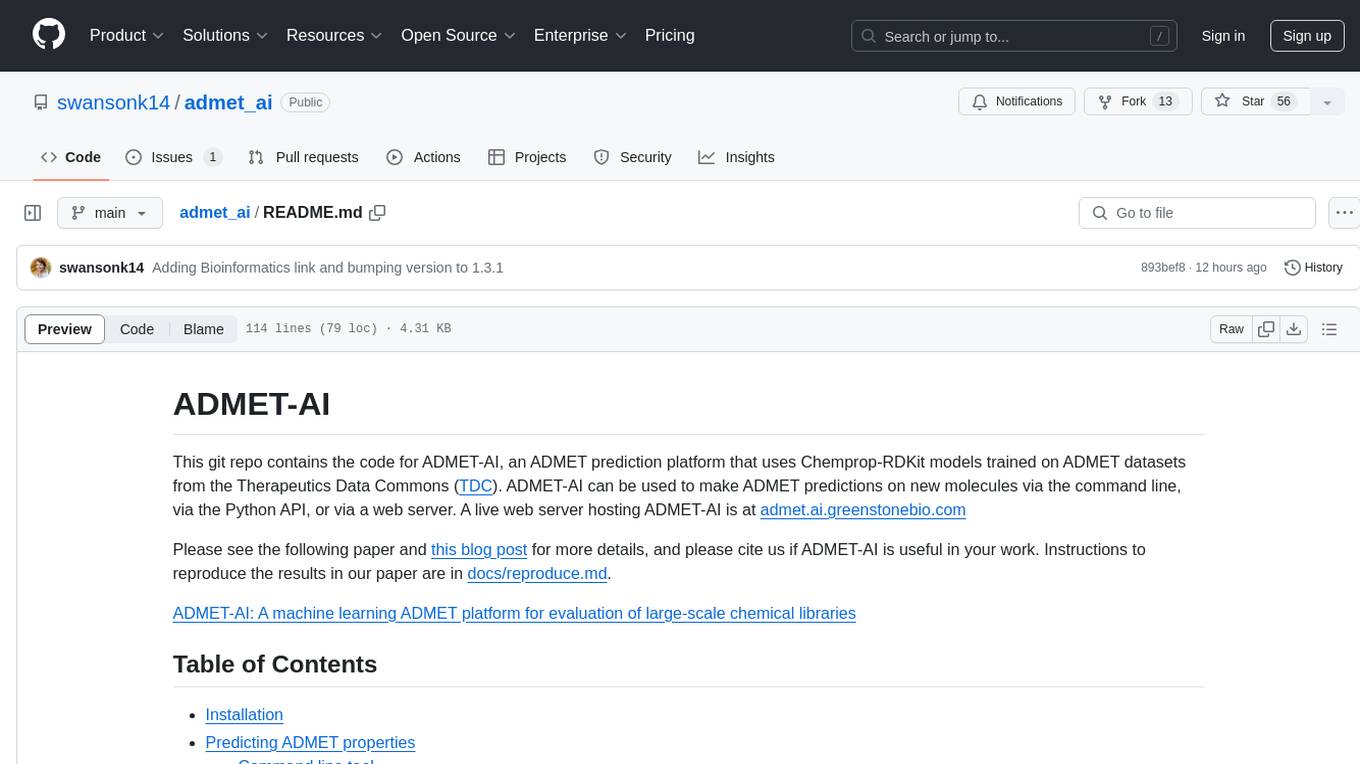Viewport: 1360px width, 764px height.
Task: Focus the Search or jump to field
Action: click(x=1015, y=36)
